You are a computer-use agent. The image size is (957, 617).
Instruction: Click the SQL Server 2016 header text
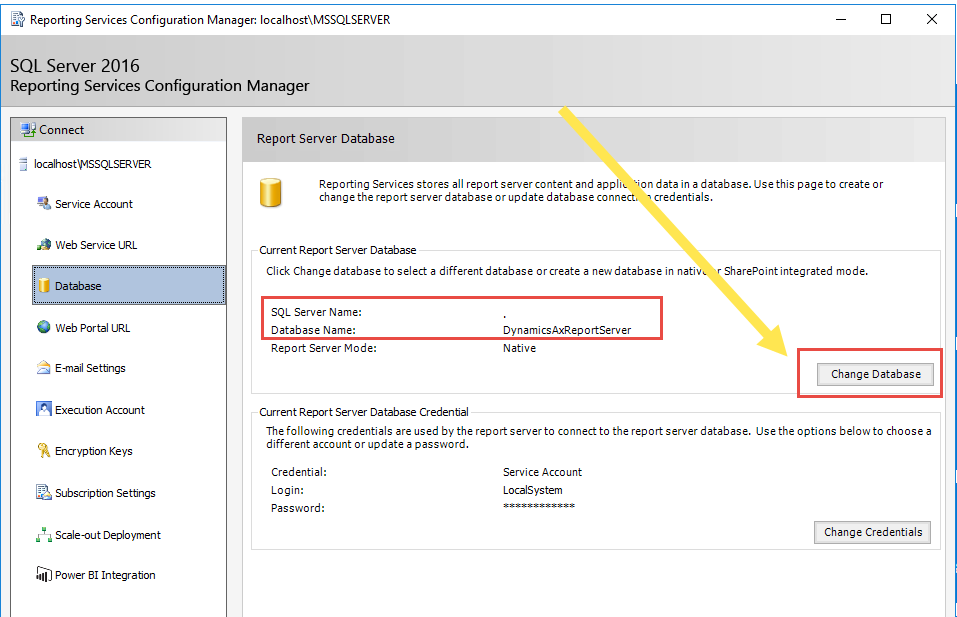pyautogui.click(x=74, y=65)
